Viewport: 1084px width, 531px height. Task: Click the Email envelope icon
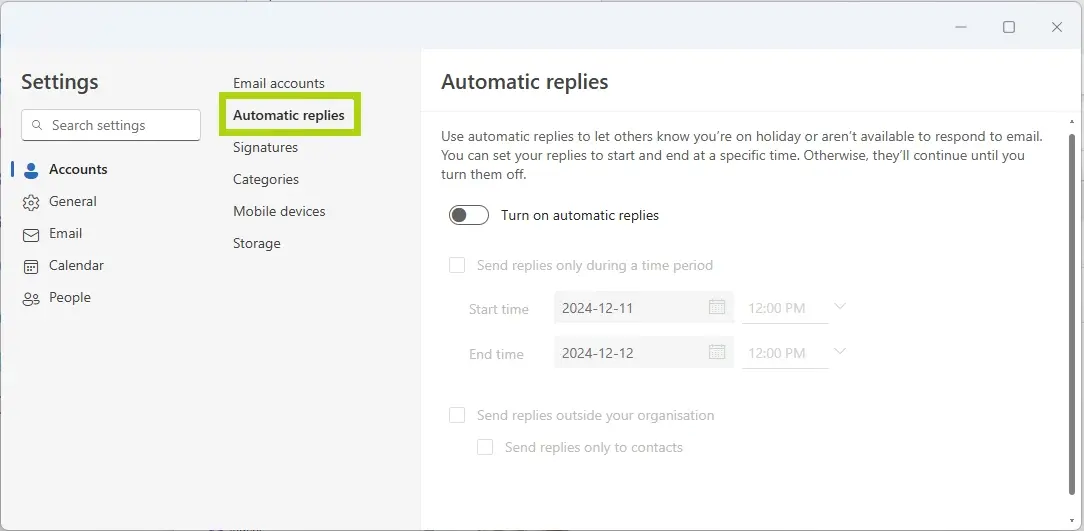point(31,234)
